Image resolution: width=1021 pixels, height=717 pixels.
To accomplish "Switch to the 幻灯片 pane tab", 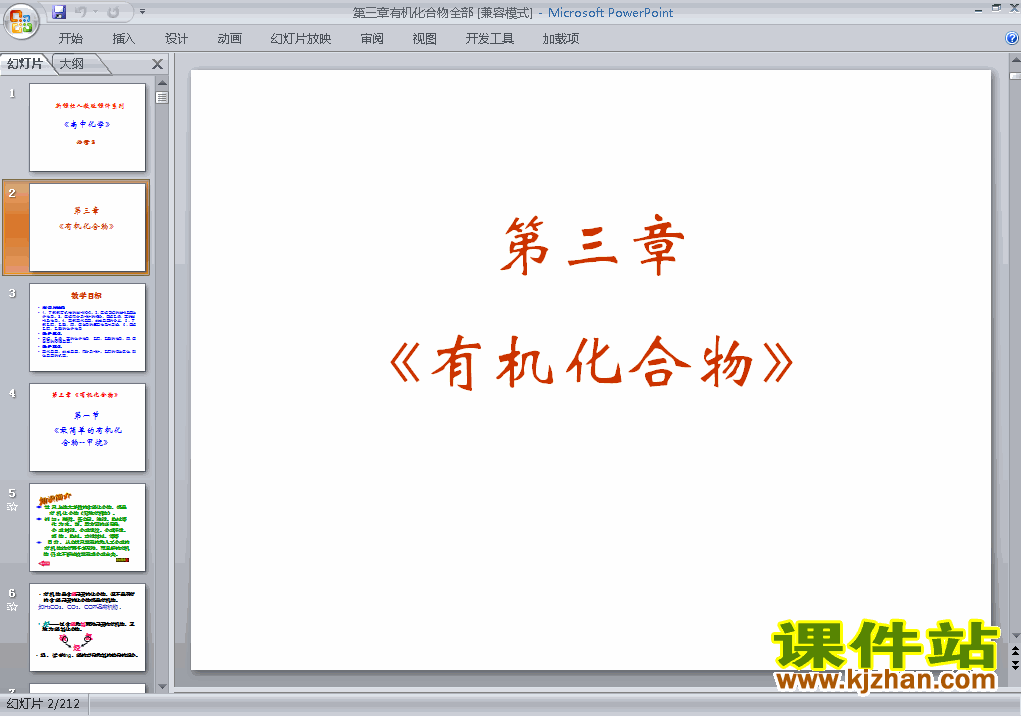I will coord(25,63).
